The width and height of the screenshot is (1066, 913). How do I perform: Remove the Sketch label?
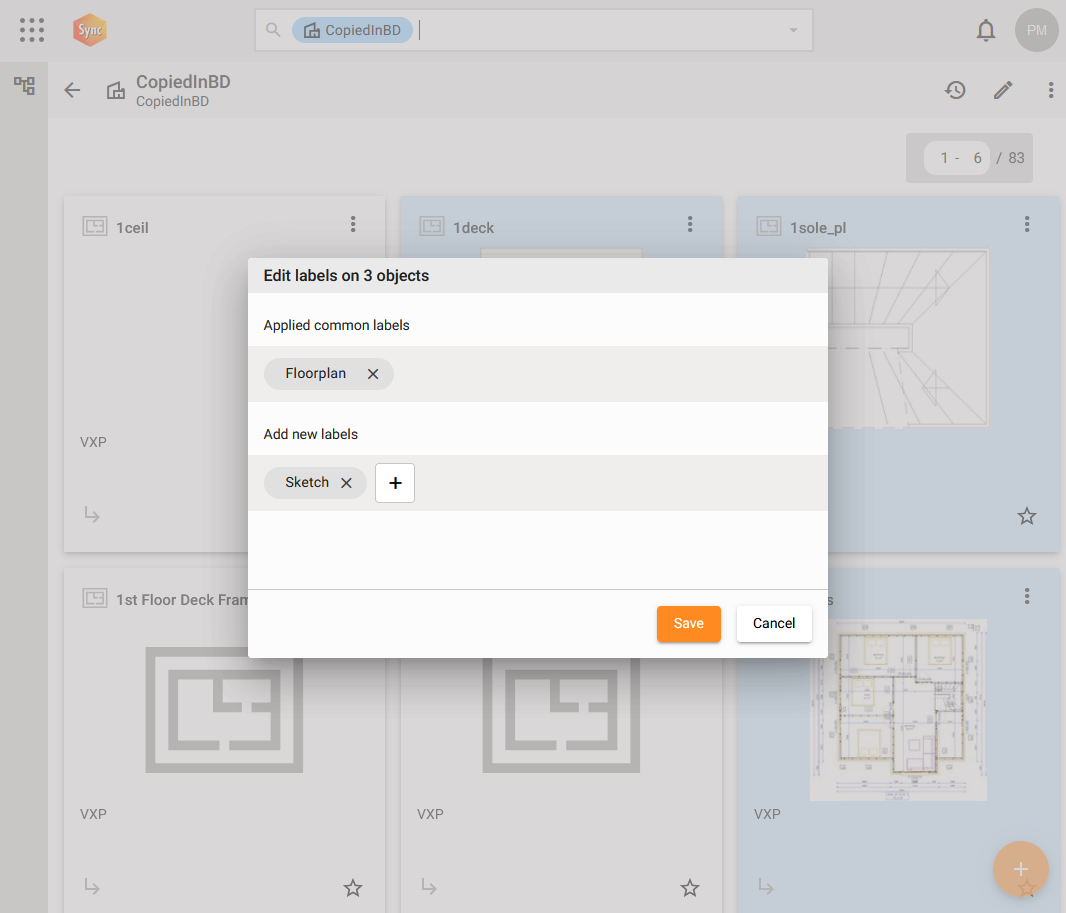pos(346,483)
